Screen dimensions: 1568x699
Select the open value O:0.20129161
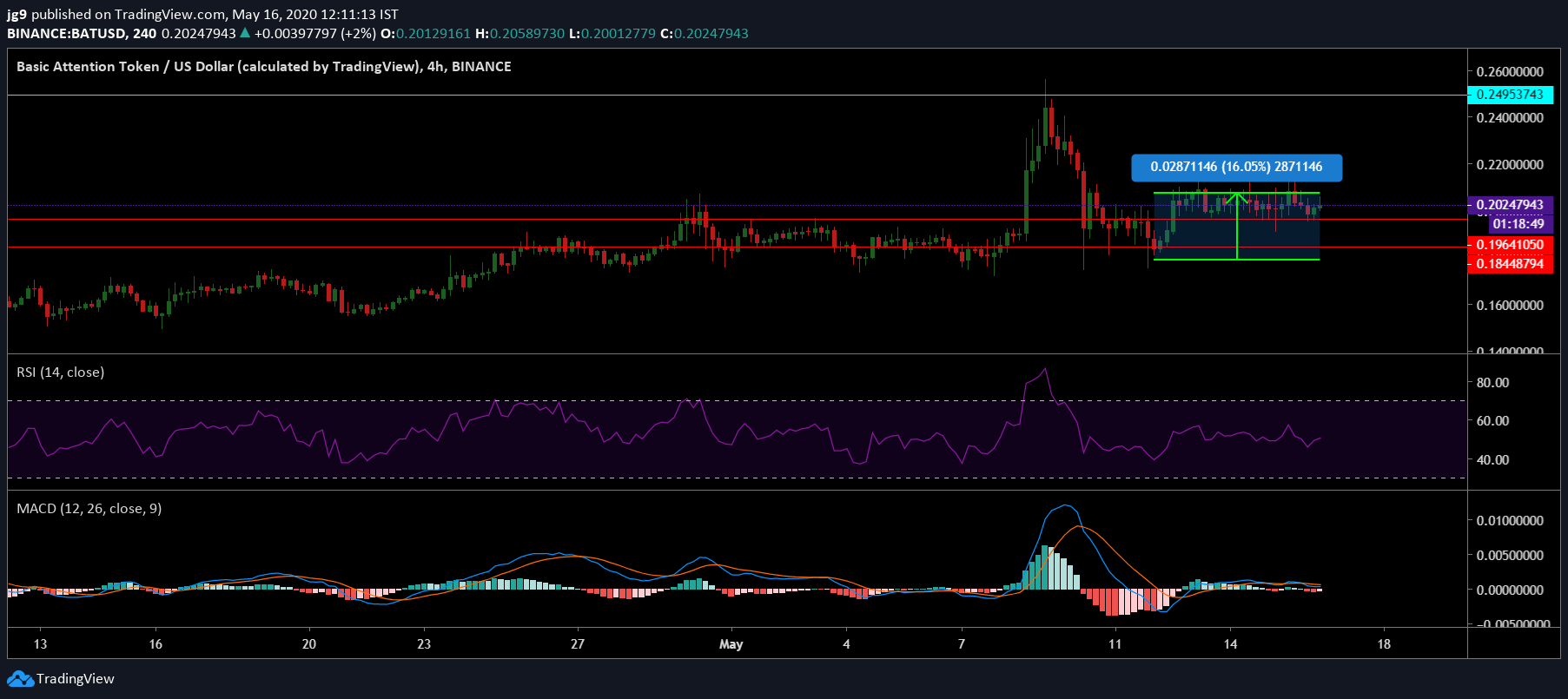coord(426,33)
